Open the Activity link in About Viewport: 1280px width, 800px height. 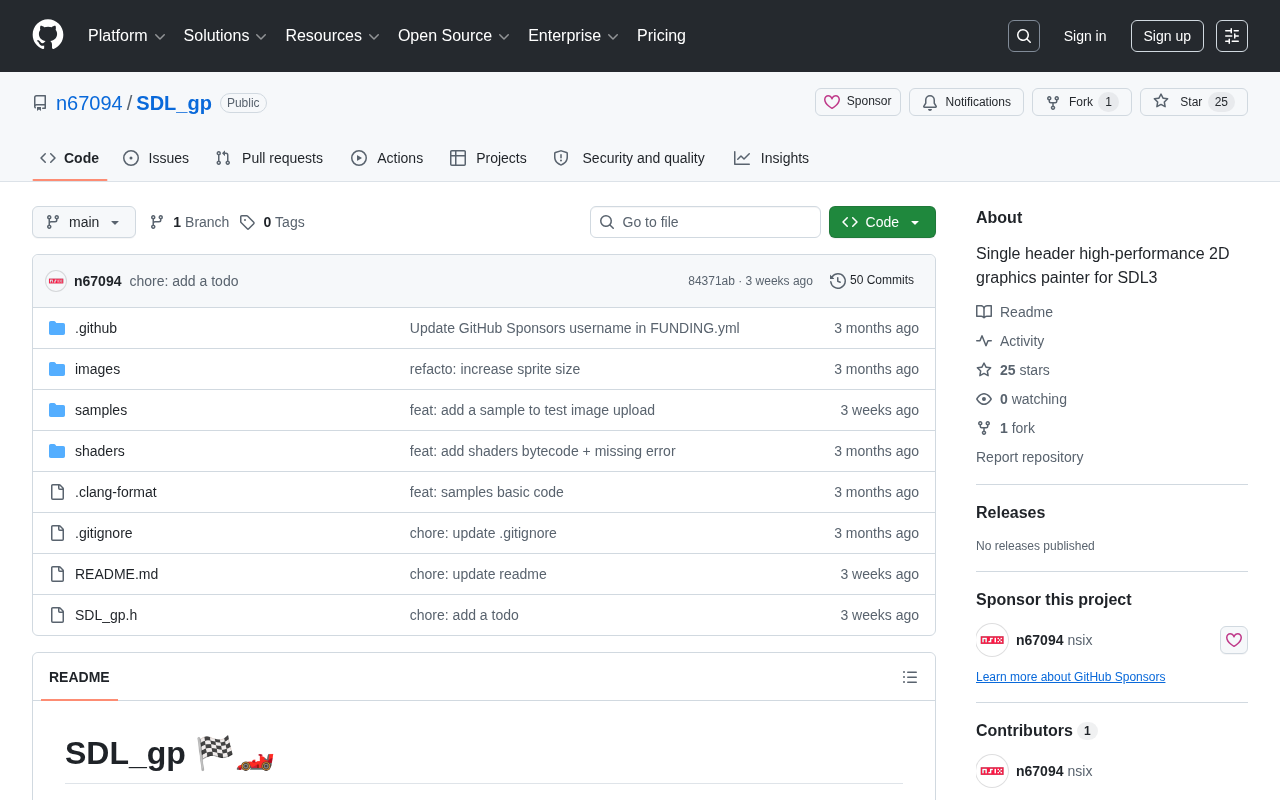tap(1010, 341)
